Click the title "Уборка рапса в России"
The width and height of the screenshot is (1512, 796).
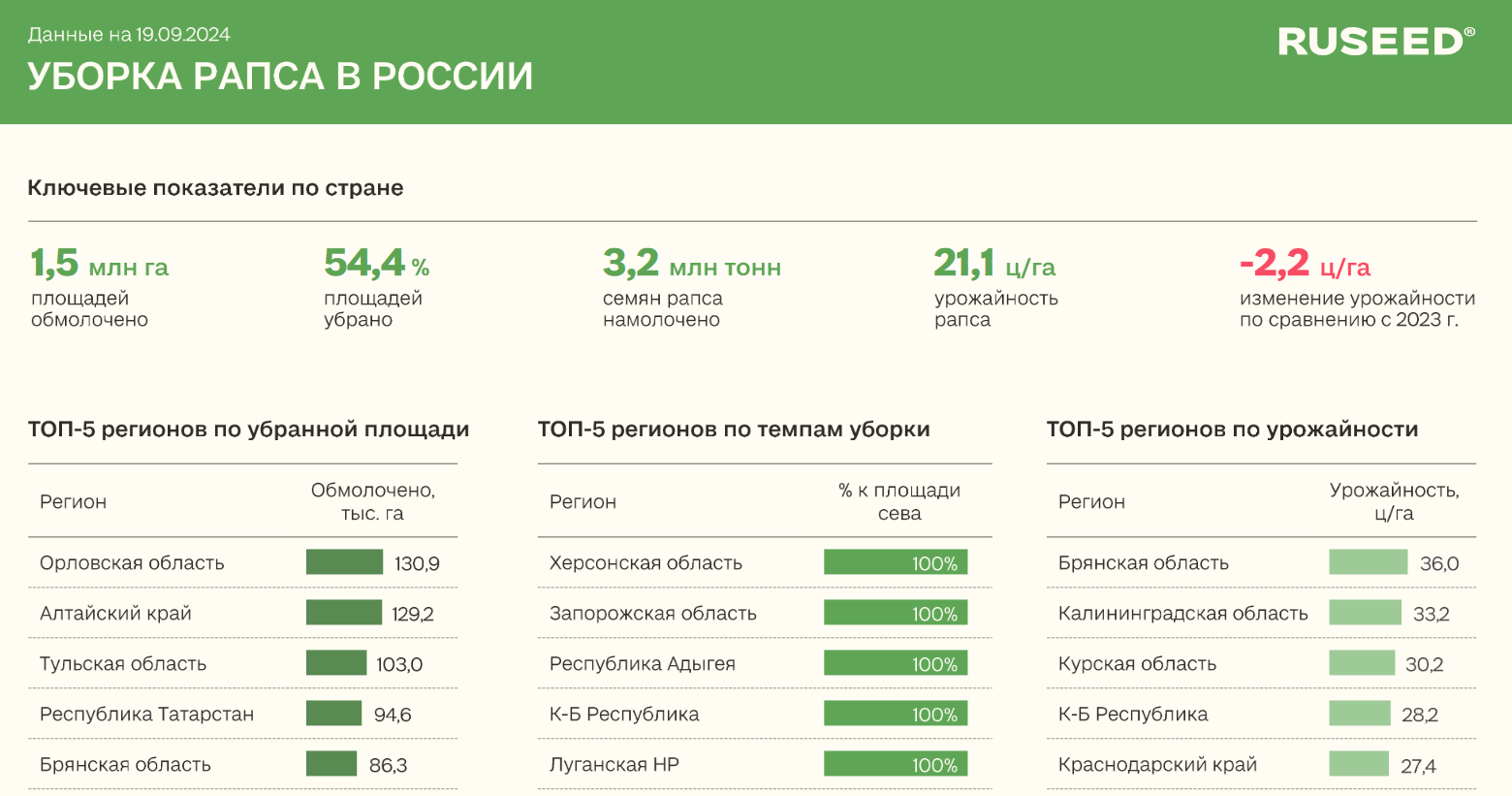coord(280,77)
